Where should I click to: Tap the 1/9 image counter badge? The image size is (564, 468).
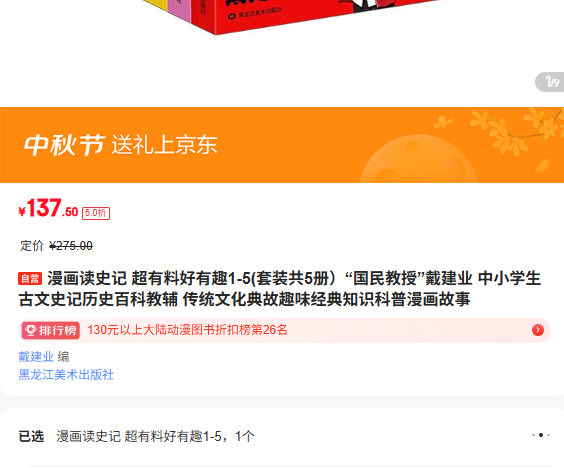[550, 82]
